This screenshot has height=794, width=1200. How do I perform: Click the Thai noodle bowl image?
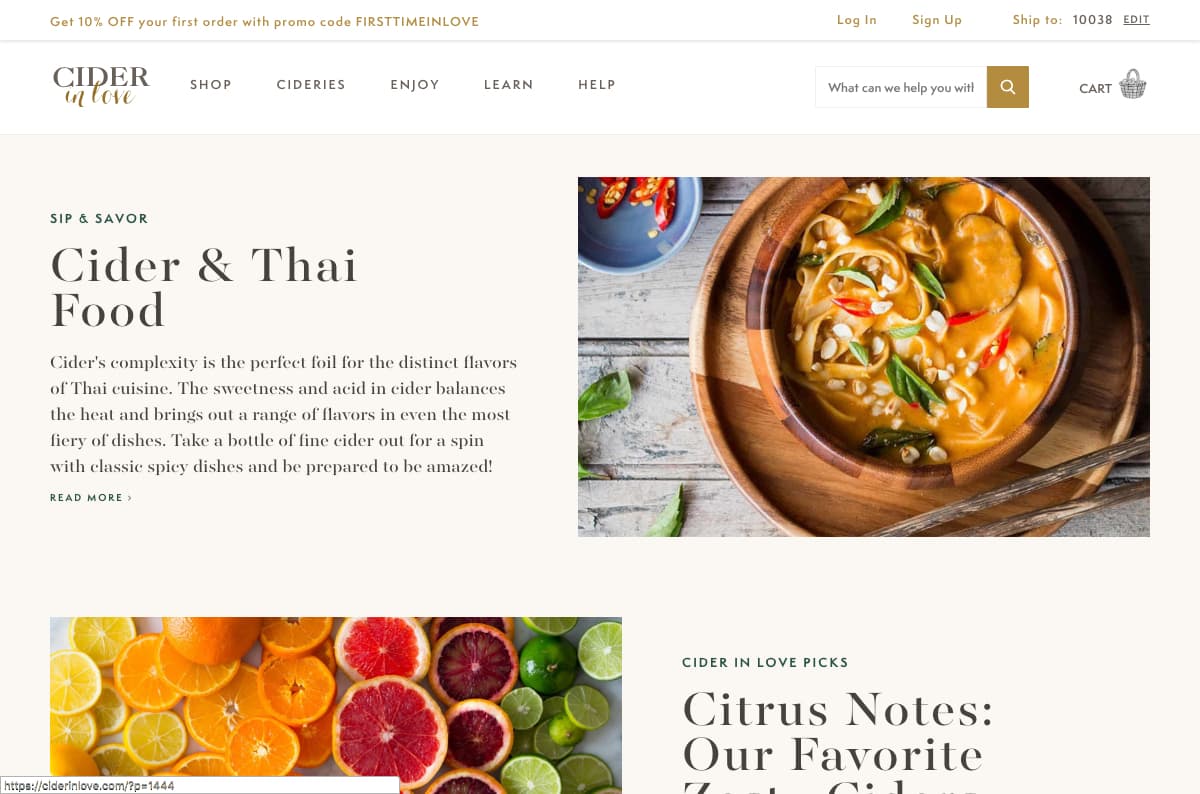[864, 357]
